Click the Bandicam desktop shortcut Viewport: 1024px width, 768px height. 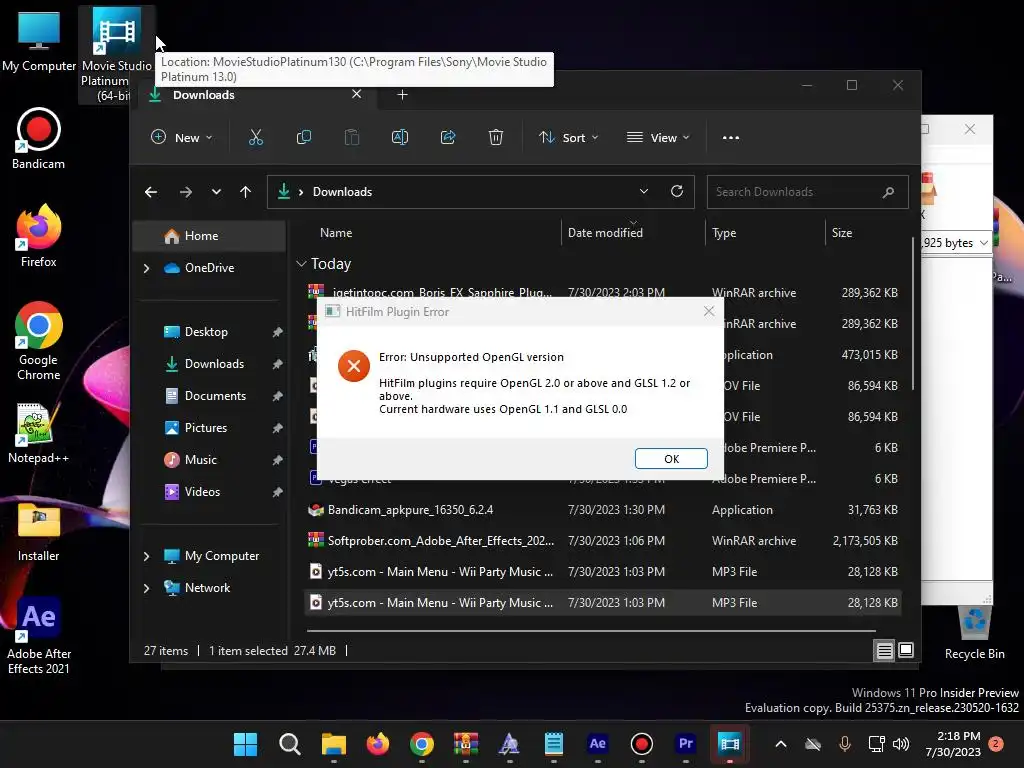click(39, 139)
